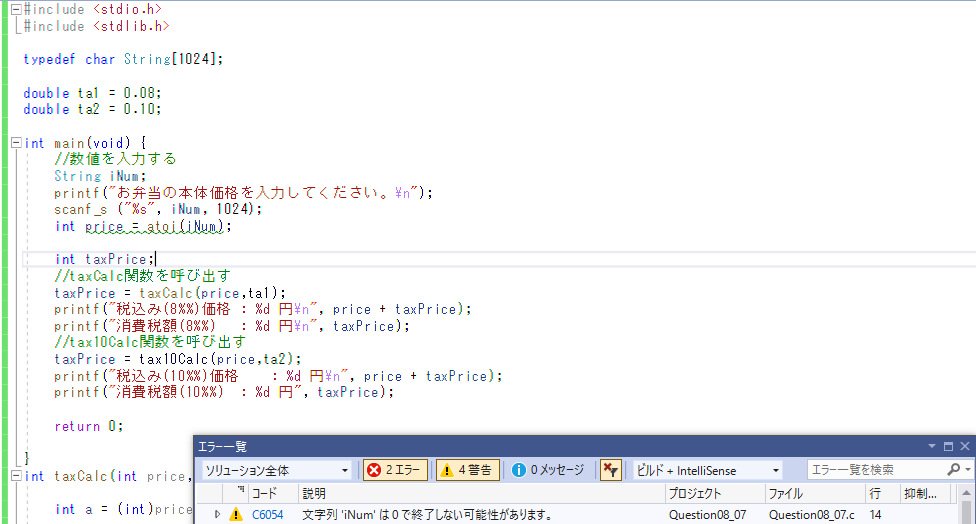Viewport: 976px width, 524px height.
Task: Toggle the 2 errors filter button
Action: pyautogui.click(x=395, y=470)
